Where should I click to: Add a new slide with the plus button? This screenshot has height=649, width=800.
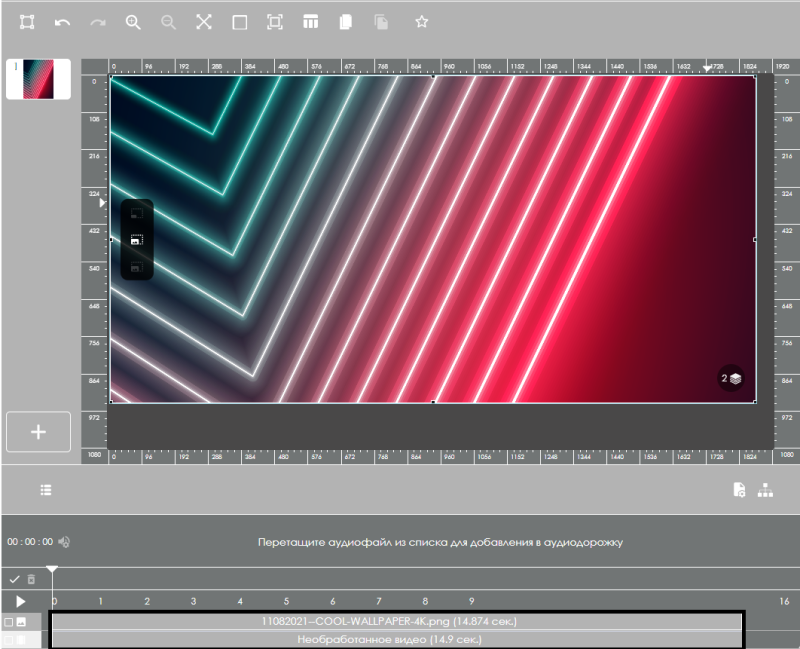(x=38, y=432)
